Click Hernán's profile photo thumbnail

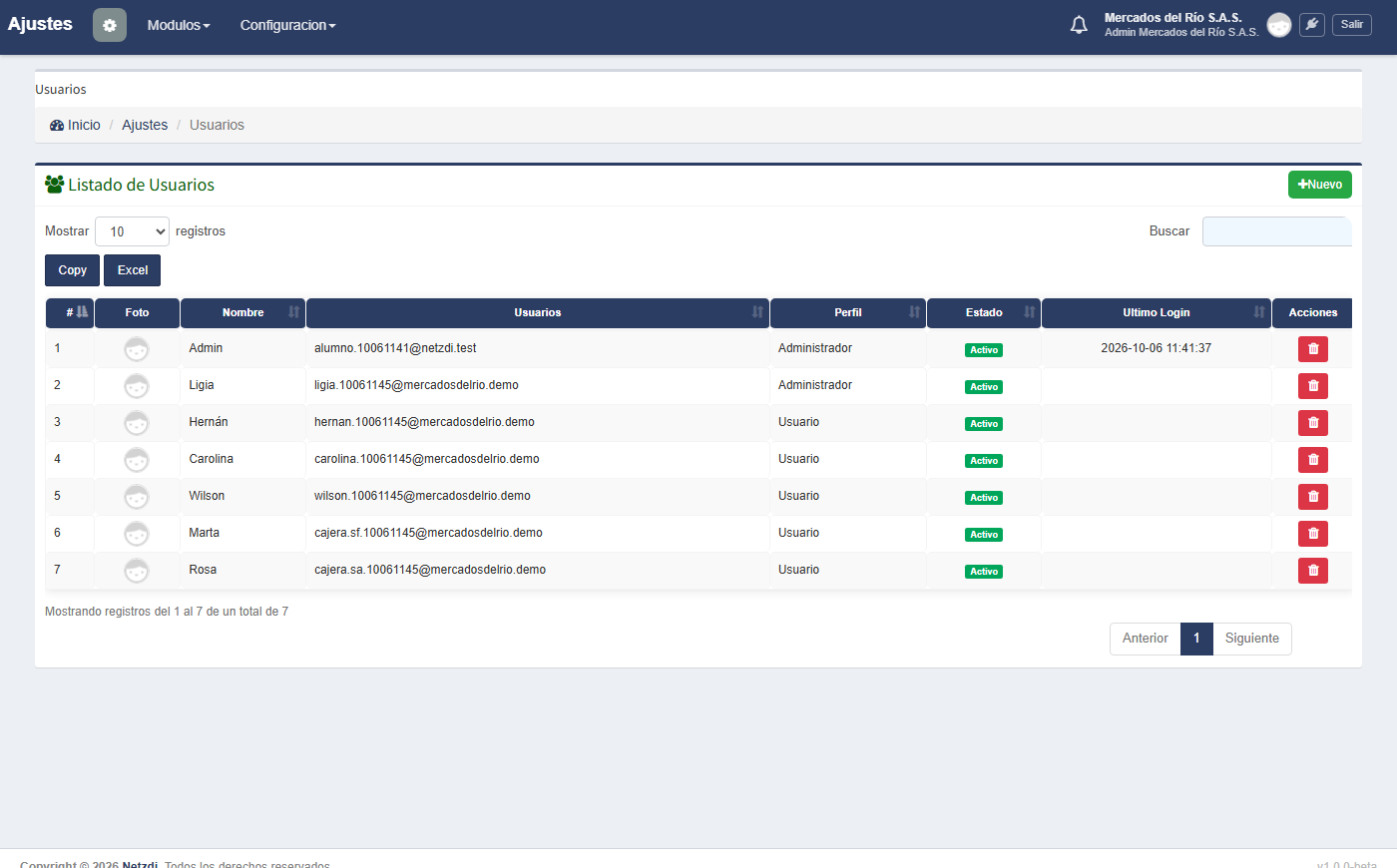point(137,423)
